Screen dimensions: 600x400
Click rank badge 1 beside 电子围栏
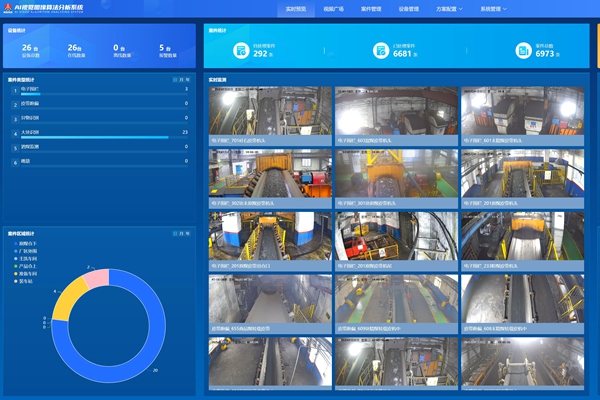[x=14, y=89]
